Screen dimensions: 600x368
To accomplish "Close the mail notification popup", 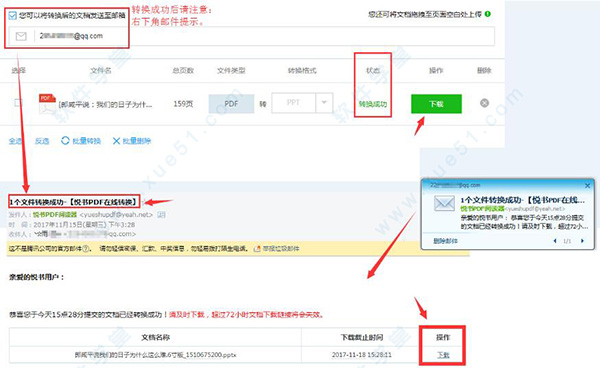I will [587, 186].
